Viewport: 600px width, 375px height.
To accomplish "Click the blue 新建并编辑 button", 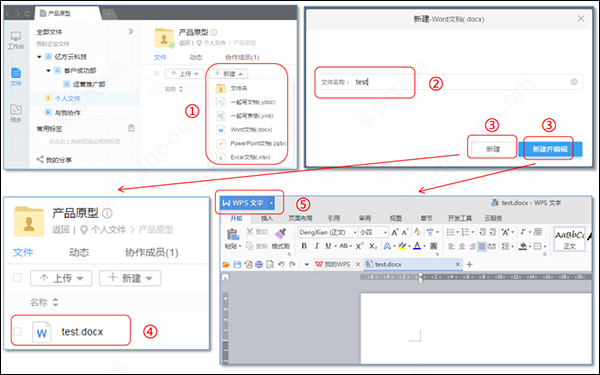I will click(550, 149).
